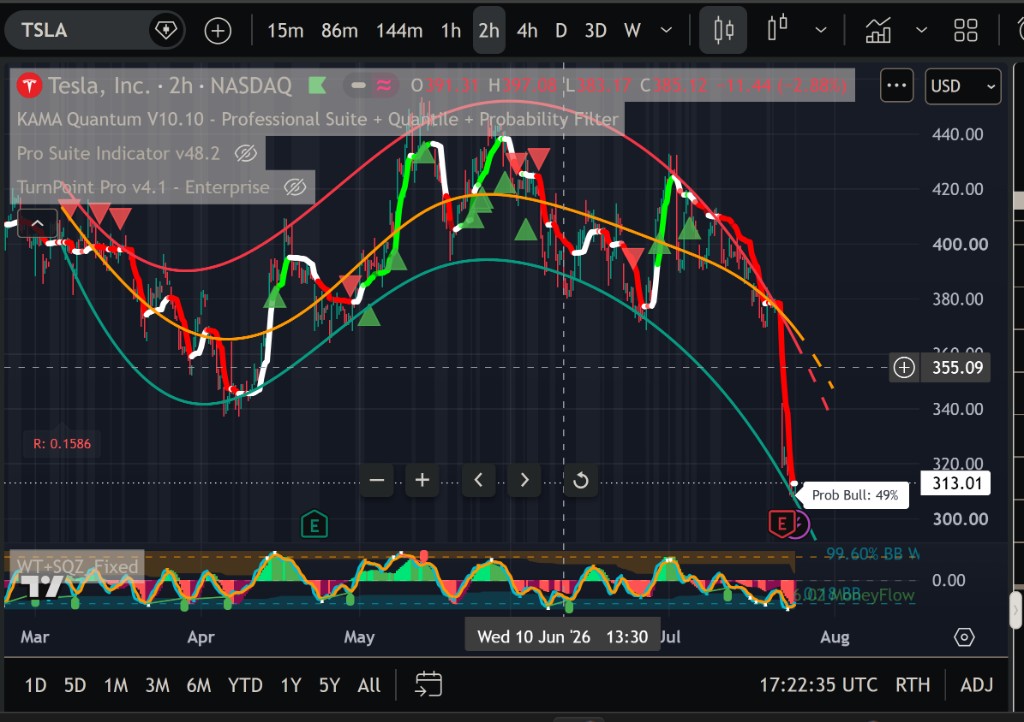Select the candlestick chart style icon

pos(723,30)
